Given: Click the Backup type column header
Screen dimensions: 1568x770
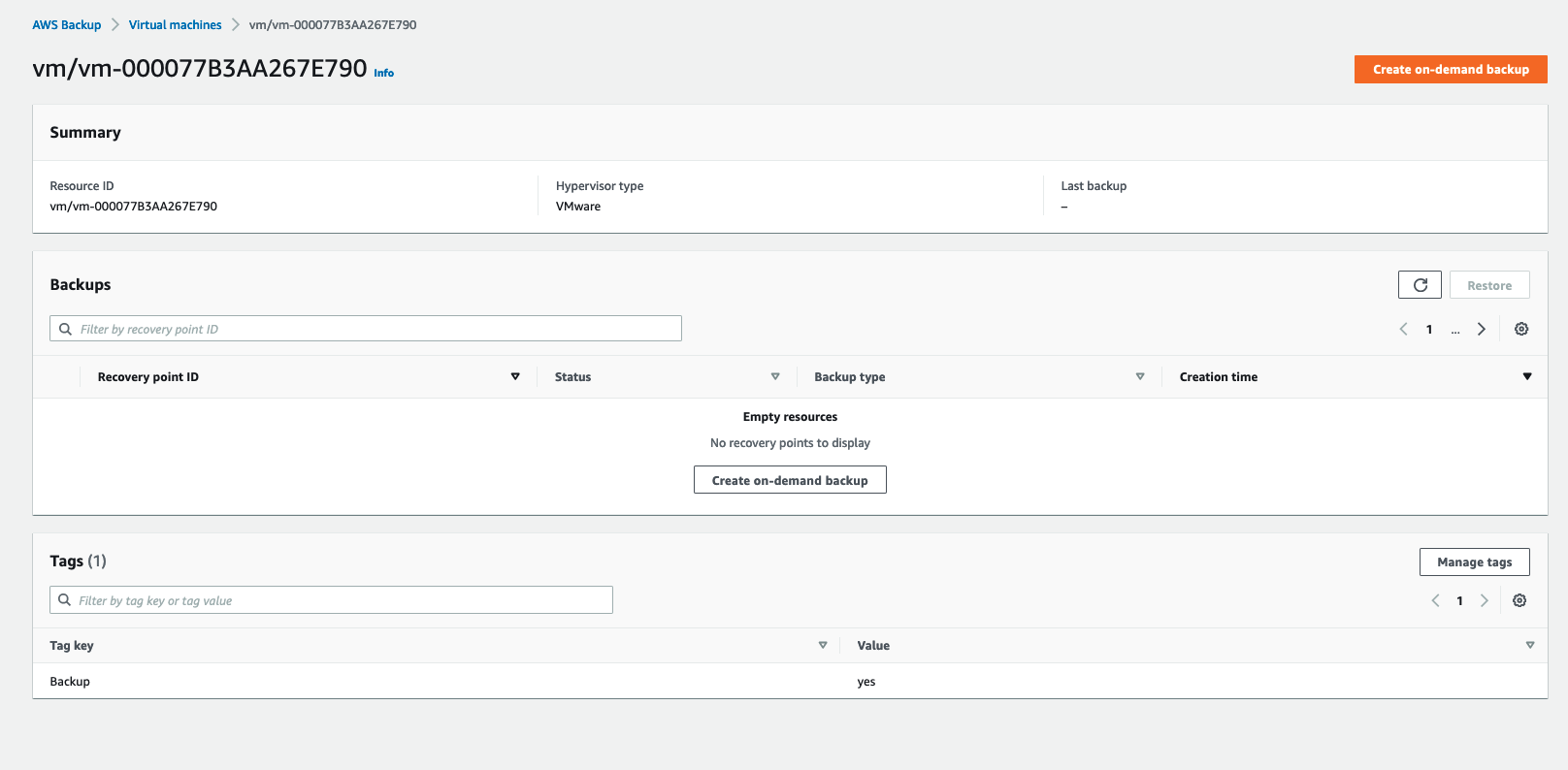Looking at the screenshot, I should (850, 377).
